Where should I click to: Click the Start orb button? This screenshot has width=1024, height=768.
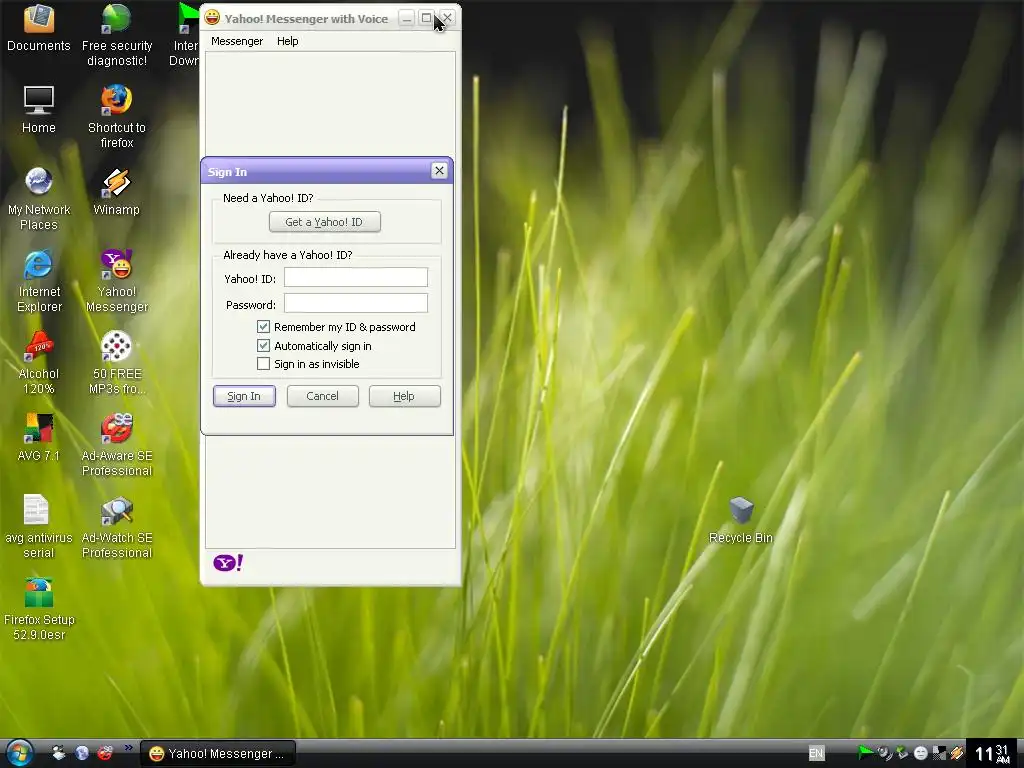pyautogui.click(x=20, y=753)
